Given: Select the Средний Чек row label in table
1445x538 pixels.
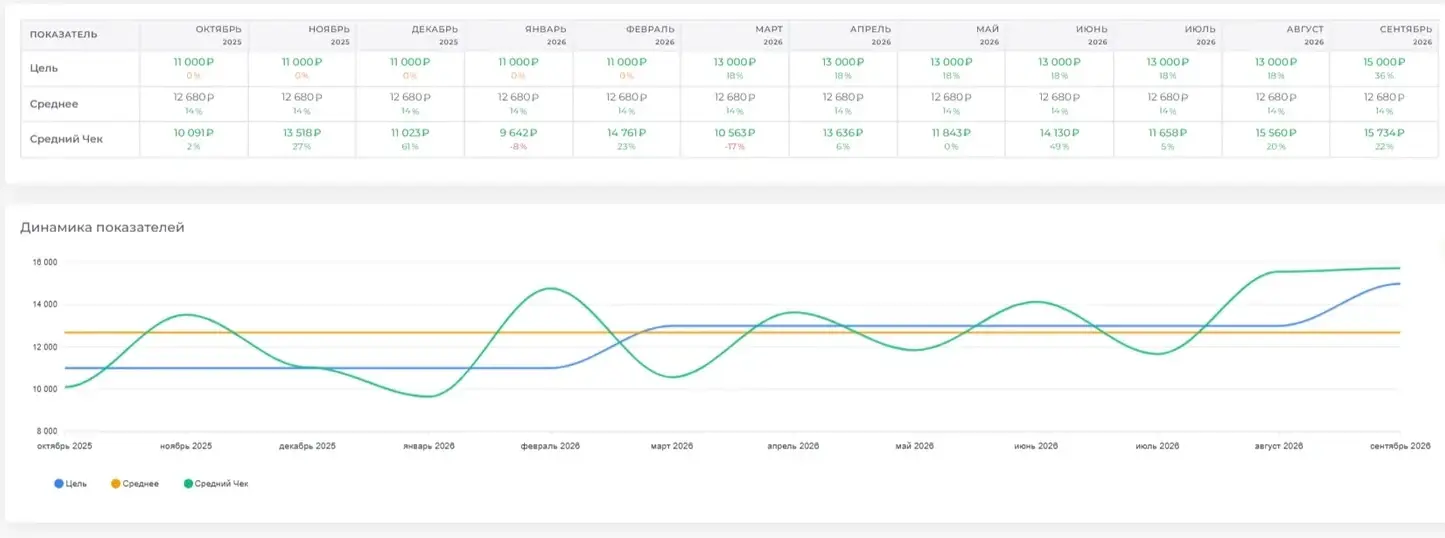Looking at the screenshot, I should 66,139.
